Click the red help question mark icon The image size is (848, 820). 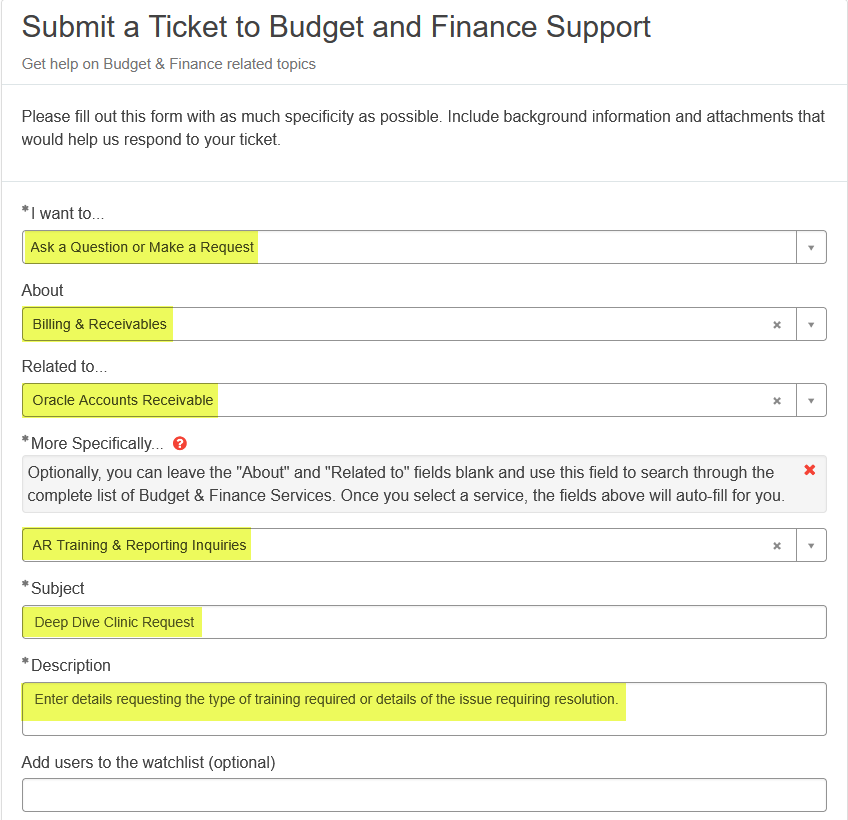(180, 443)
